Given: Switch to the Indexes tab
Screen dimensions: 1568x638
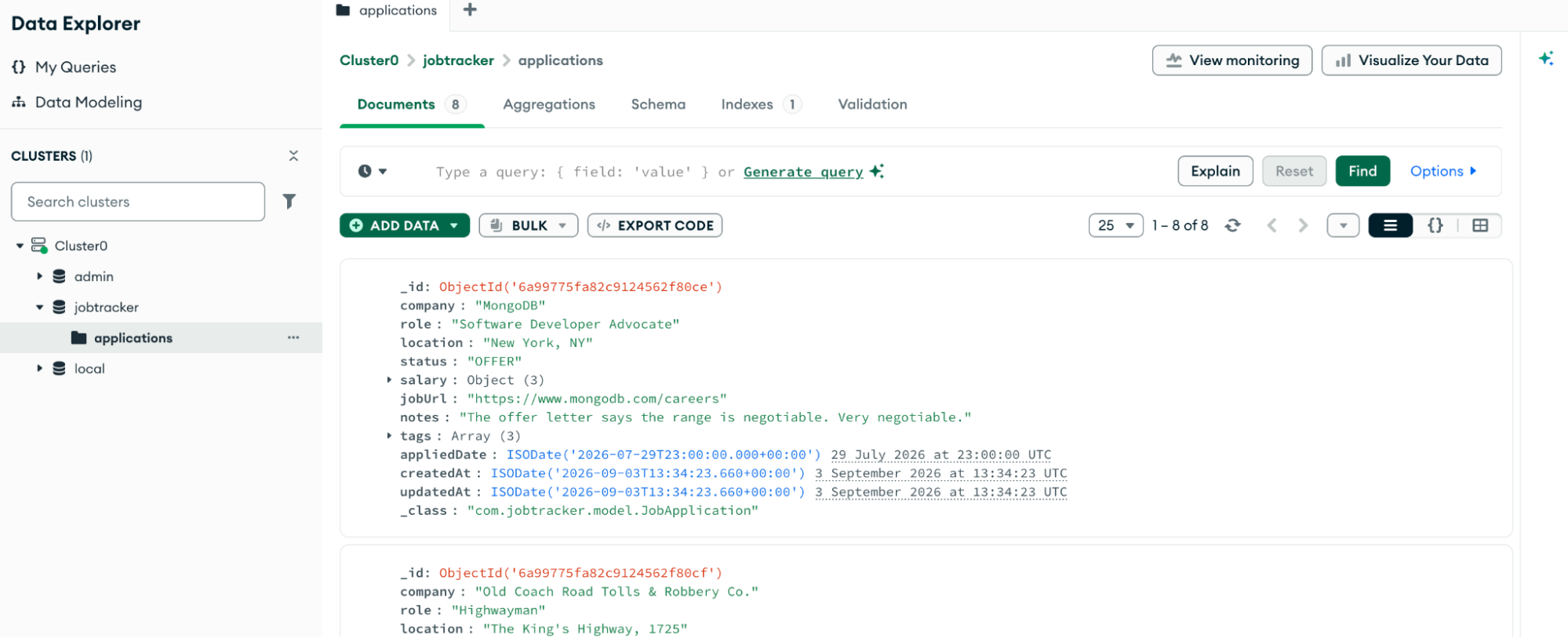Looking at the screenshot, I should 761,104.
